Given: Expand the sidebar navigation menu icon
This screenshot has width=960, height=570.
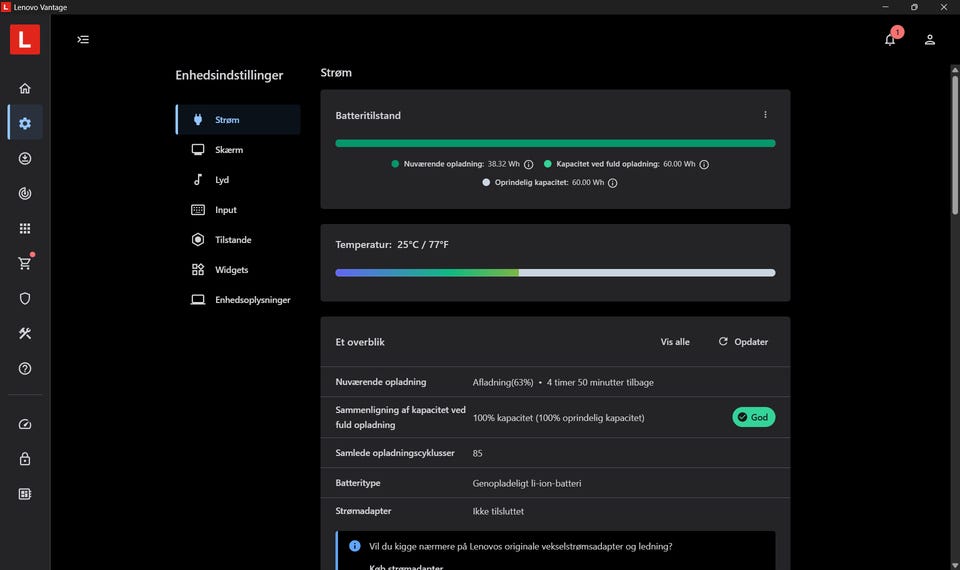Looking at the screenshot, I should point(83,40).
